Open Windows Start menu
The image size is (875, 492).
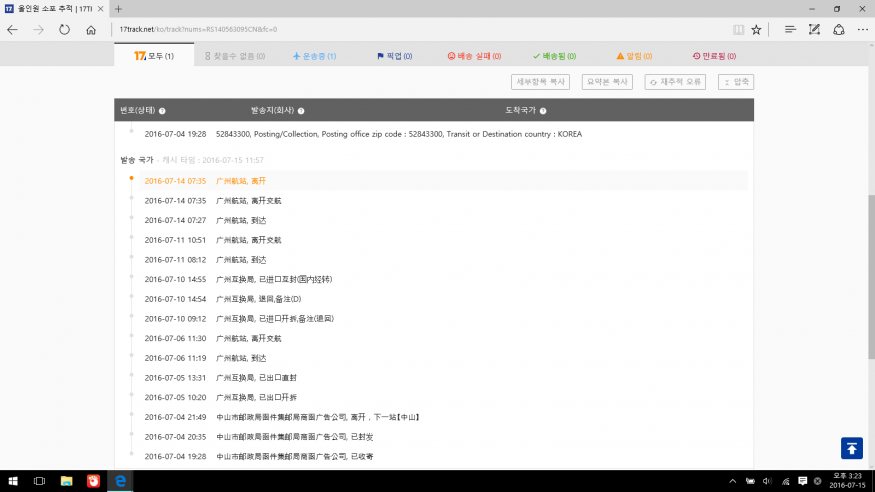pos(12,481)
